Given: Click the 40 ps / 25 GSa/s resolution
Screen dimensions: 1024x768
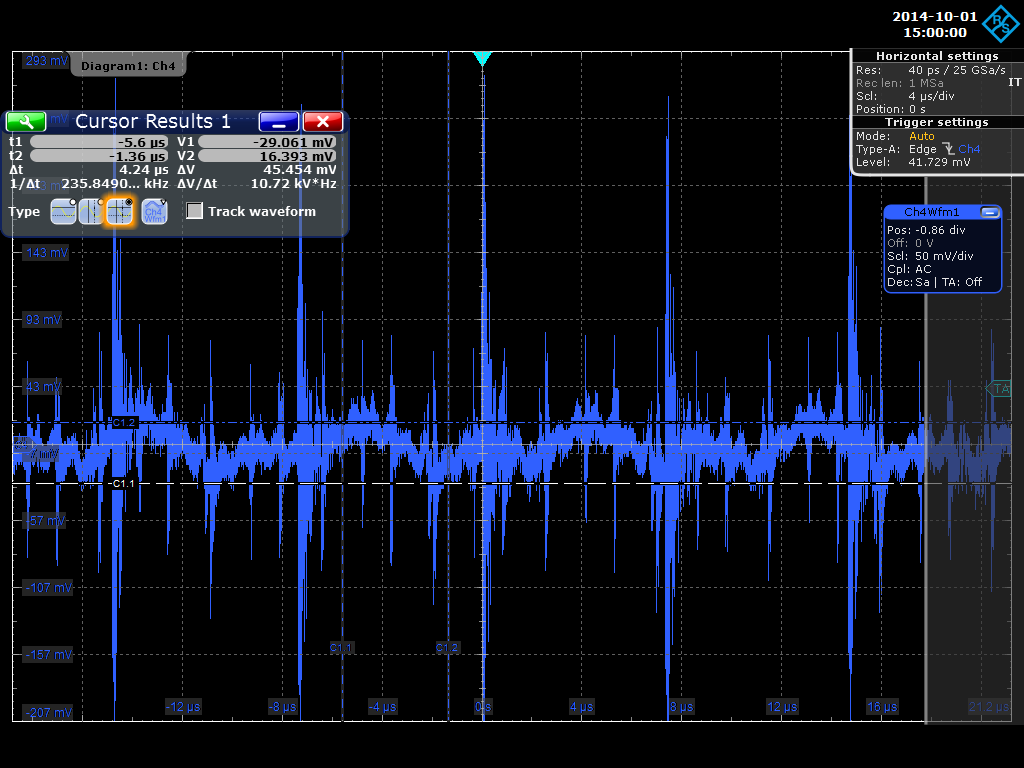Looking at the screenshot, I should [957, 70].
